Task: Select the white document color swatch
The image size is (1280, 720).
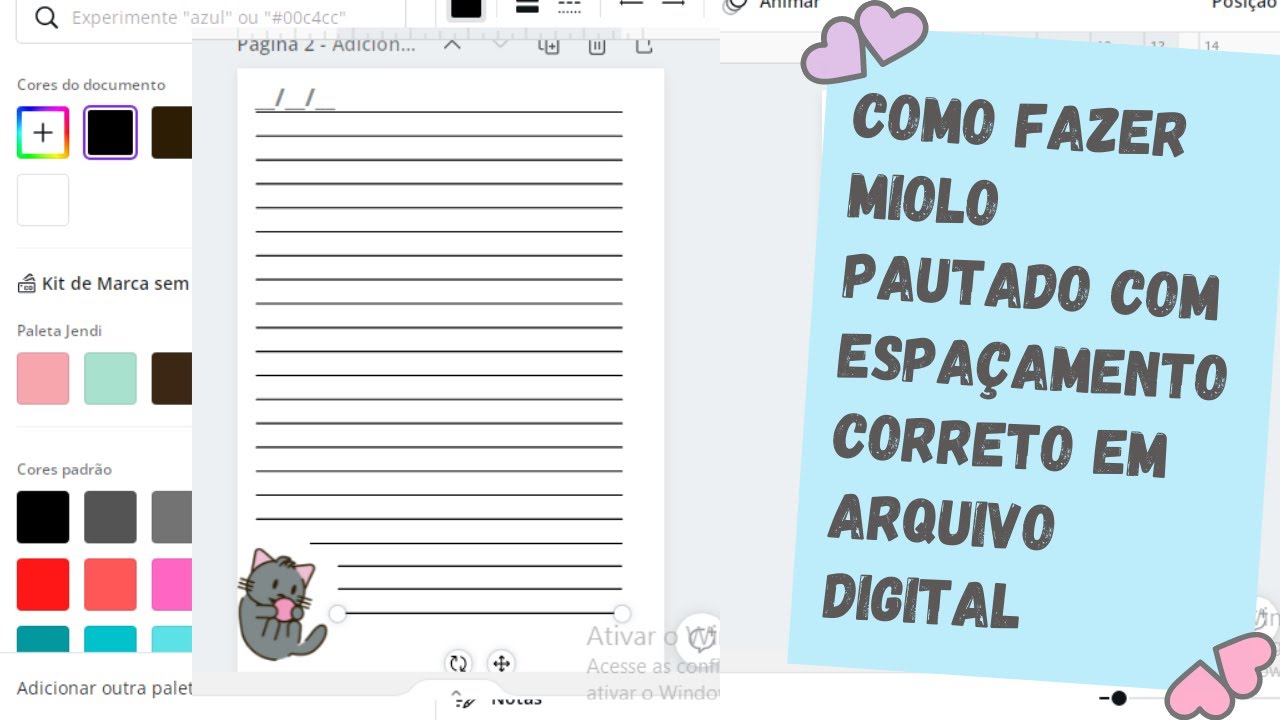Action: pyautogui.click(x=43, y=200)
